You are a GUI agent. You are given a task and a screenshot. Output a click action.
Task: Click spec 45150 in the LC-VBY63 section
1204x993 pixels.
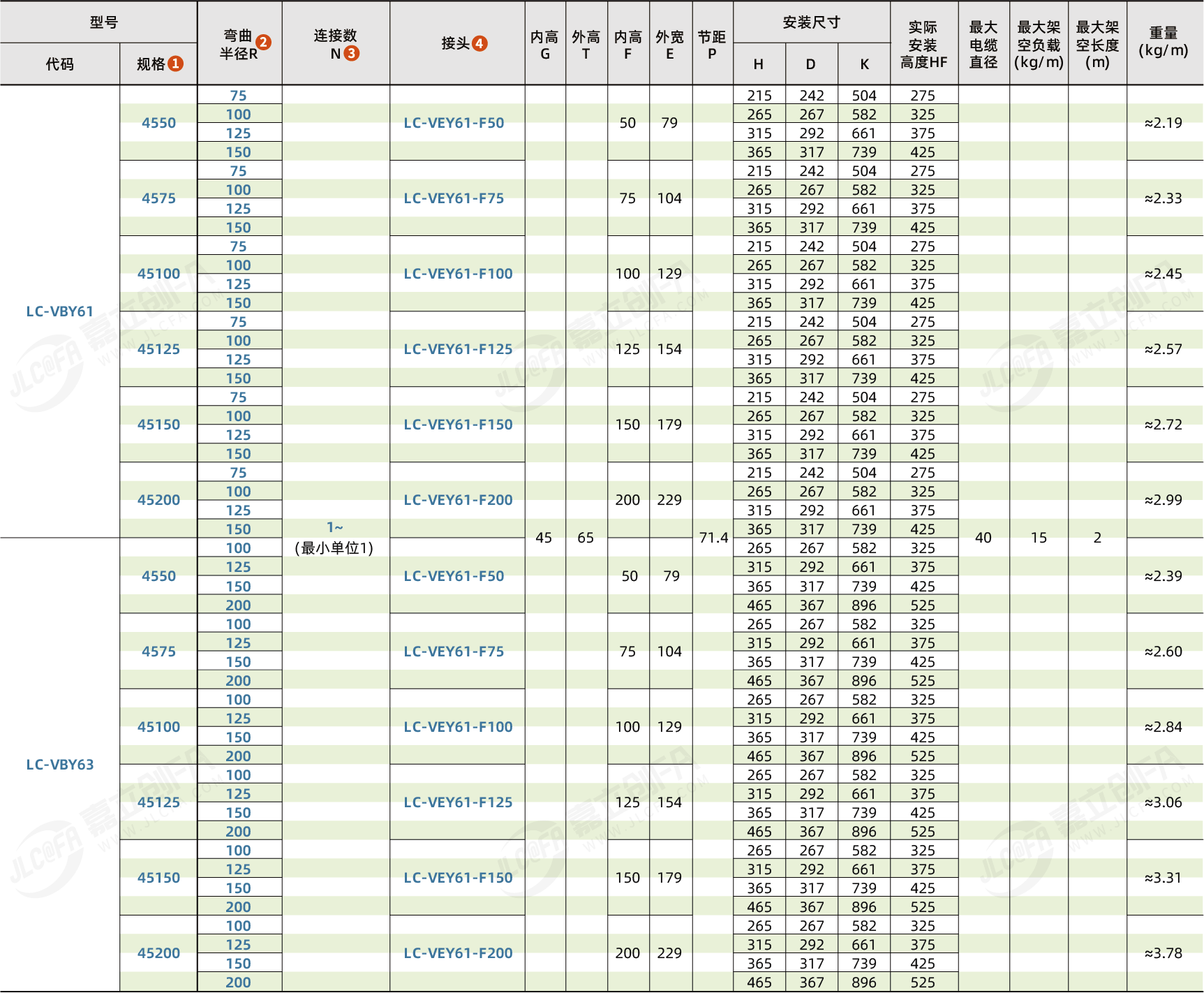[158, 878]
